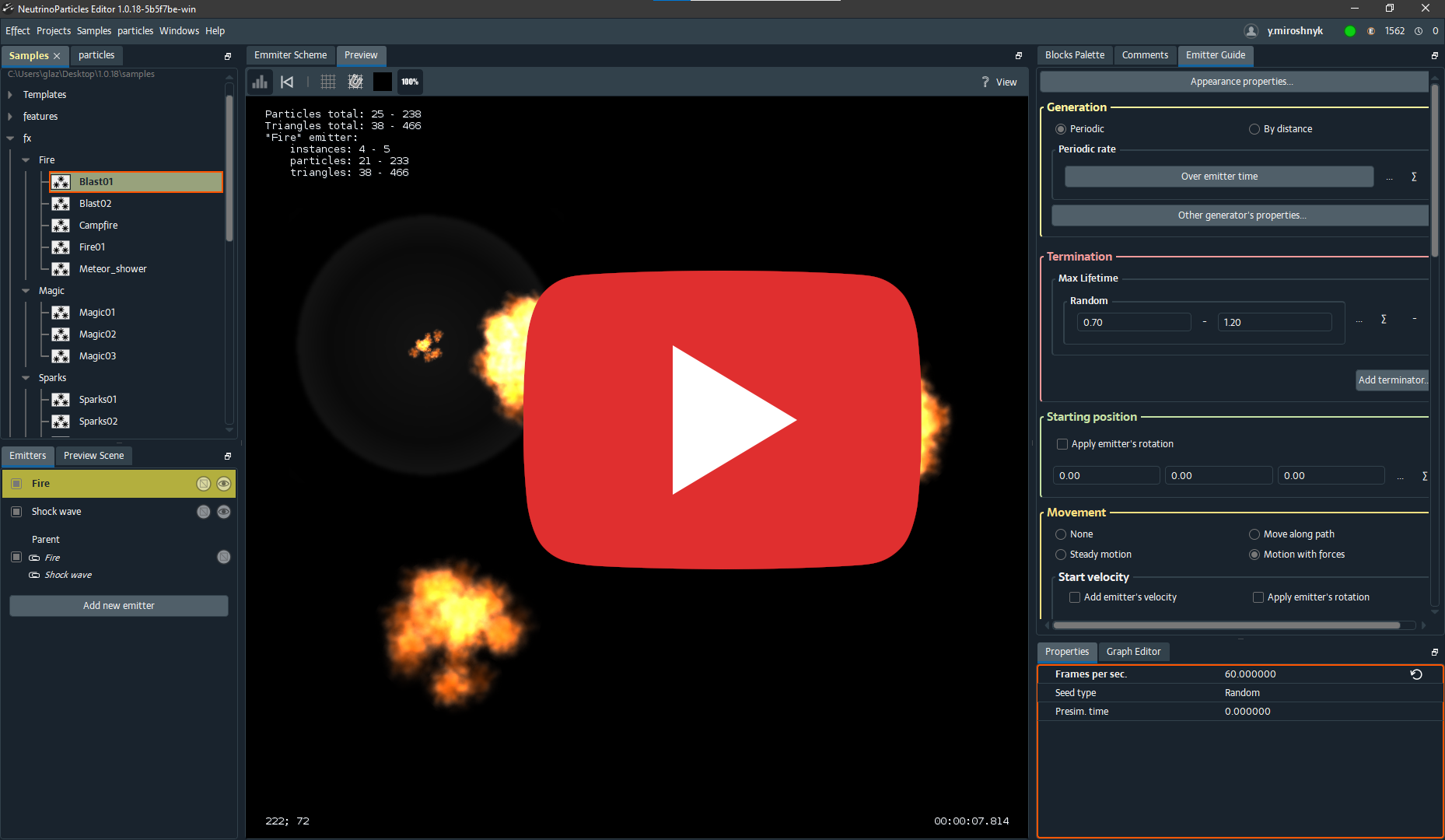Open the user account avatar menu
This screenshot has height=840, width=1445.
click(x=1251, y=30)
